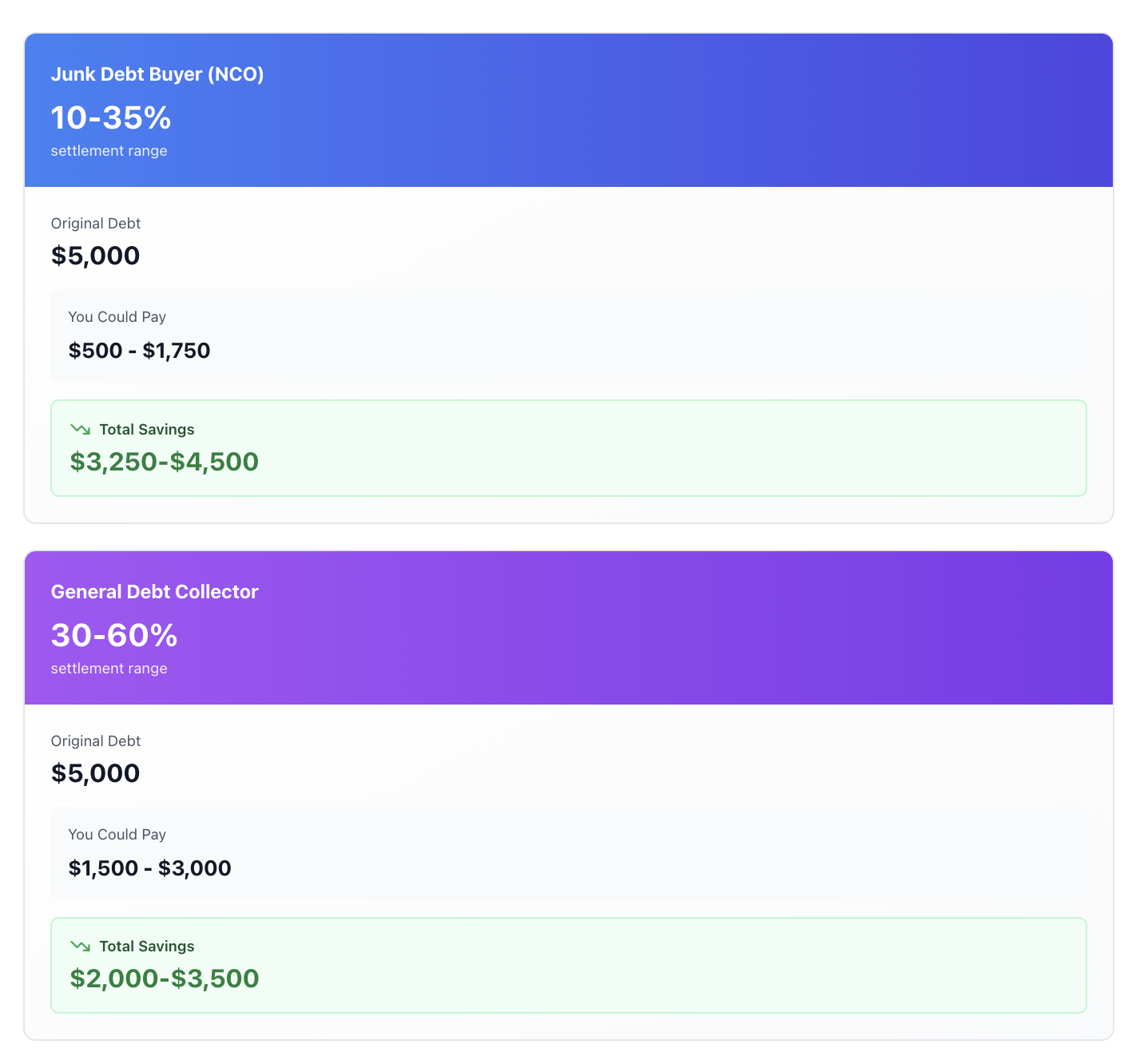Select the Junk Debt Buyer (NCO) heading
The height and width of the screenshot is (1064, 1136).
[x=157, y=74]
